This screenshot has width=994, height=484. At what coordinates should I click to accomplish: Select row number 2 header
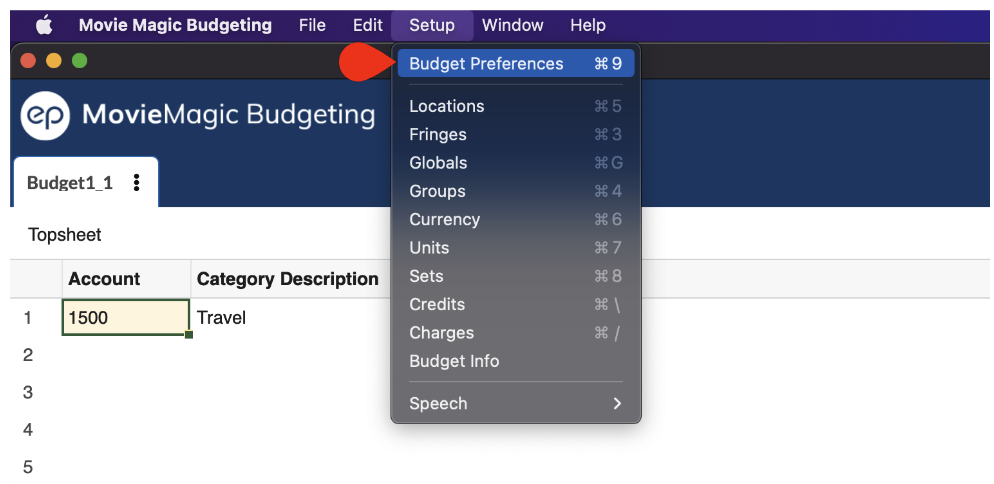click(28, 355)
